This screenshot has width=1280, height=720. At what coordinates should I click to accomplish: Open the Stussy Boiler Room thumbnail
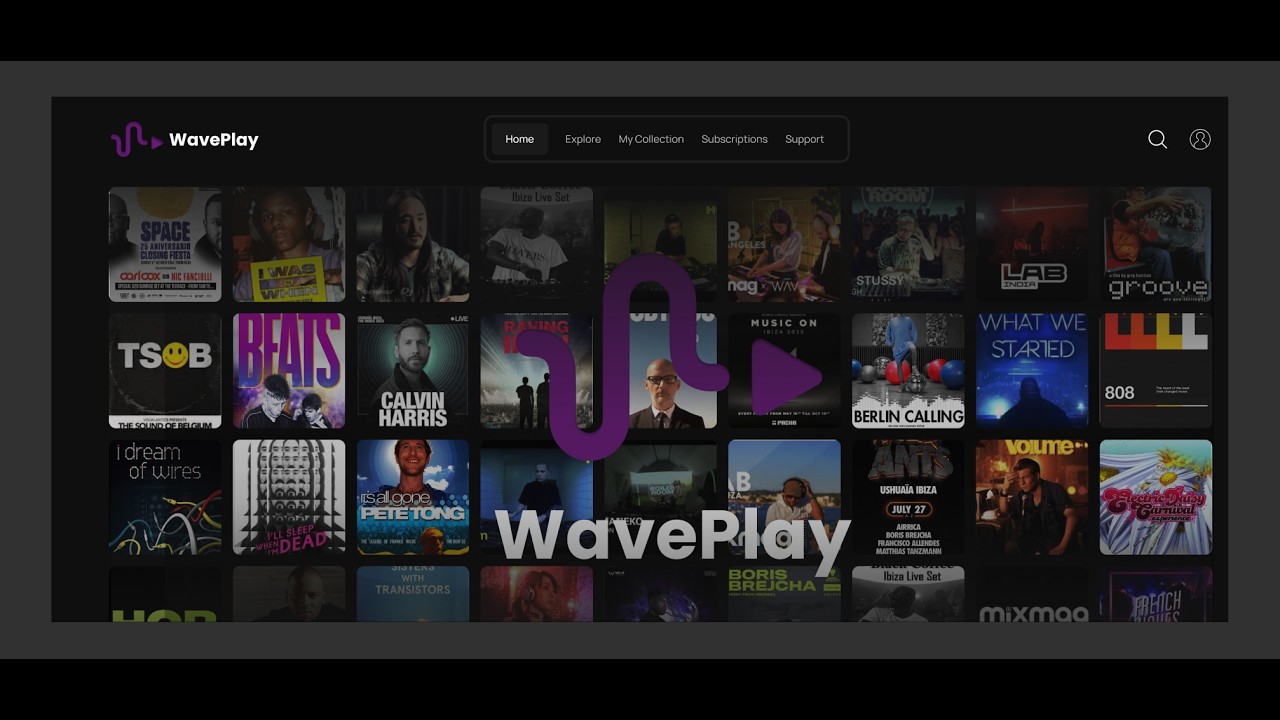tap(908, 244)
